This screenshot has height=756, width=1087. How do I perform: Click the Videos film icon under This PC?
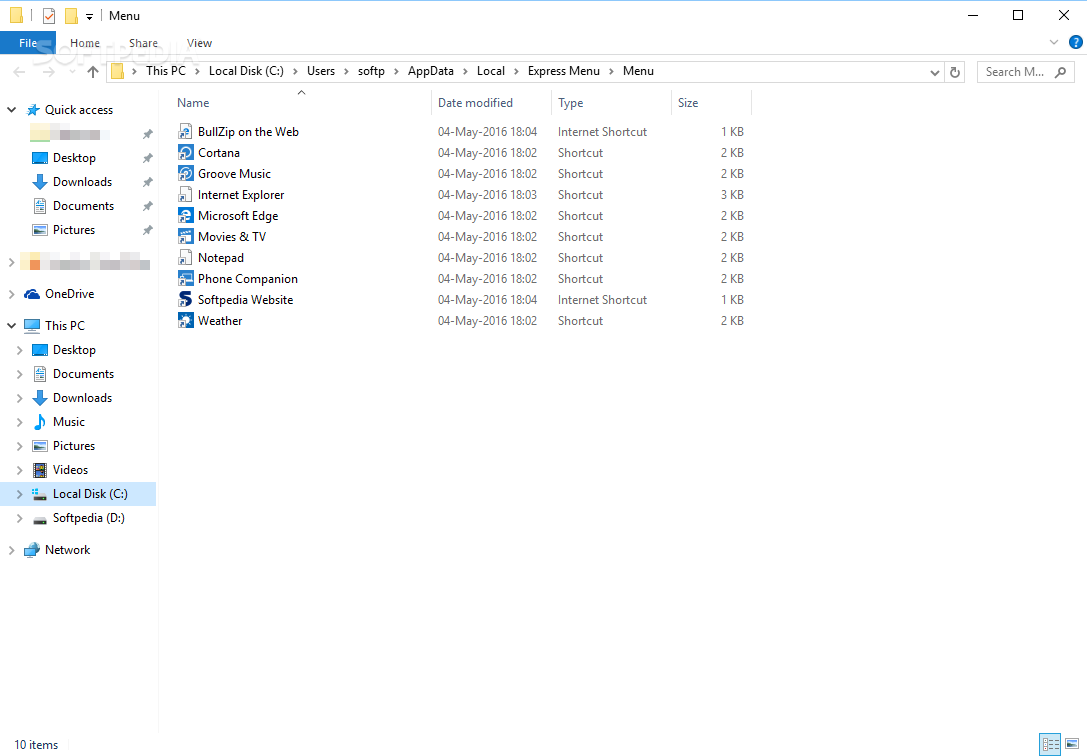(40, 470)
